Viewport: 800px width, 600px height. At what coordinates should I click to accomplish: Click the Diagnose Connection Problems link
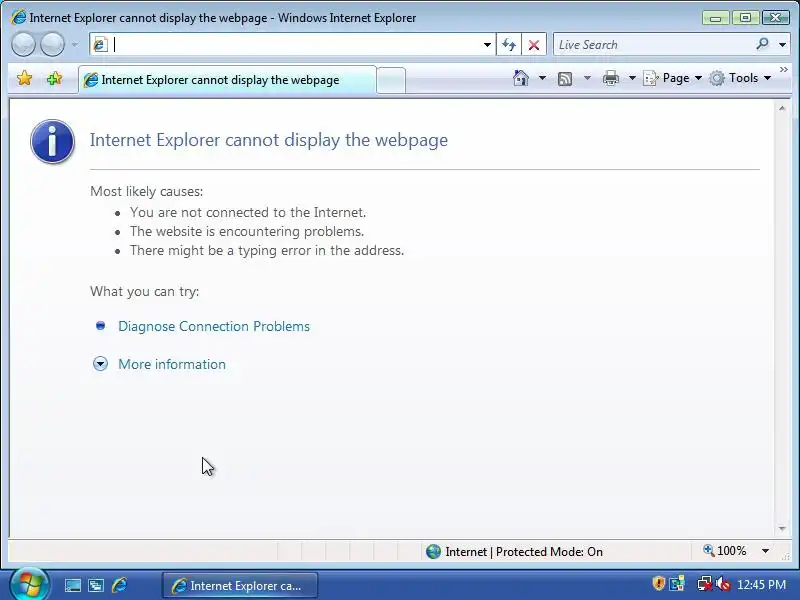click(x=214, y=326)
